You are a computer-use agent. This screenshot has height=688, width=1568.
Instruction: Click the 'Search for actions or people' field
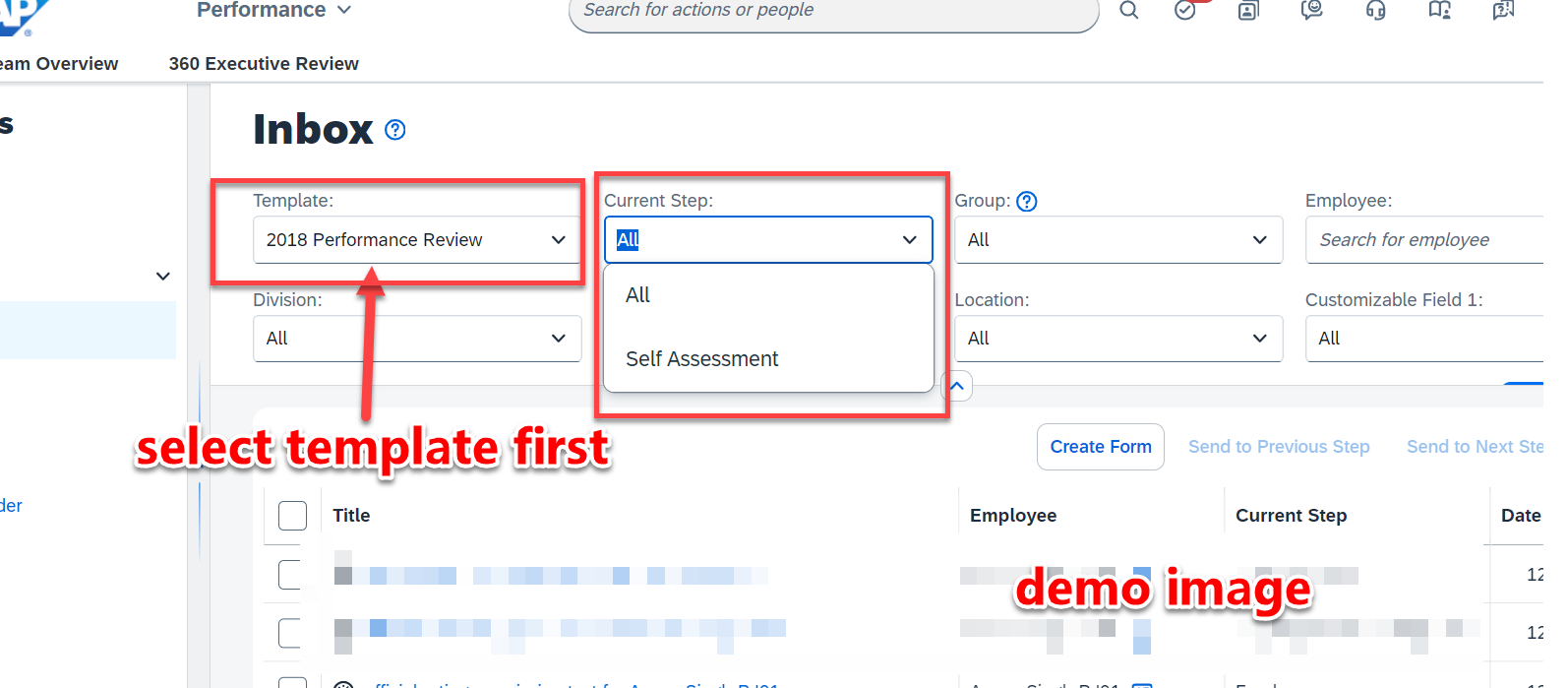coord(833,12)
